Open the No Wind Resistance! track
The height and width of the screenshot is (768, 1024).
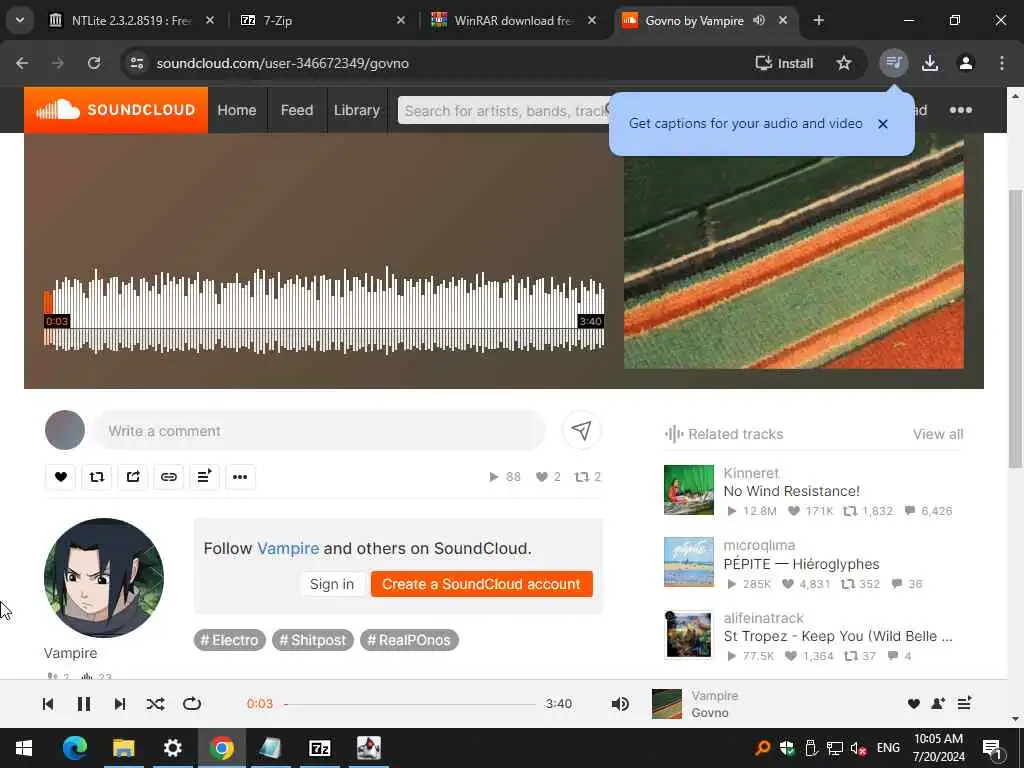click(x=792, y=491)
